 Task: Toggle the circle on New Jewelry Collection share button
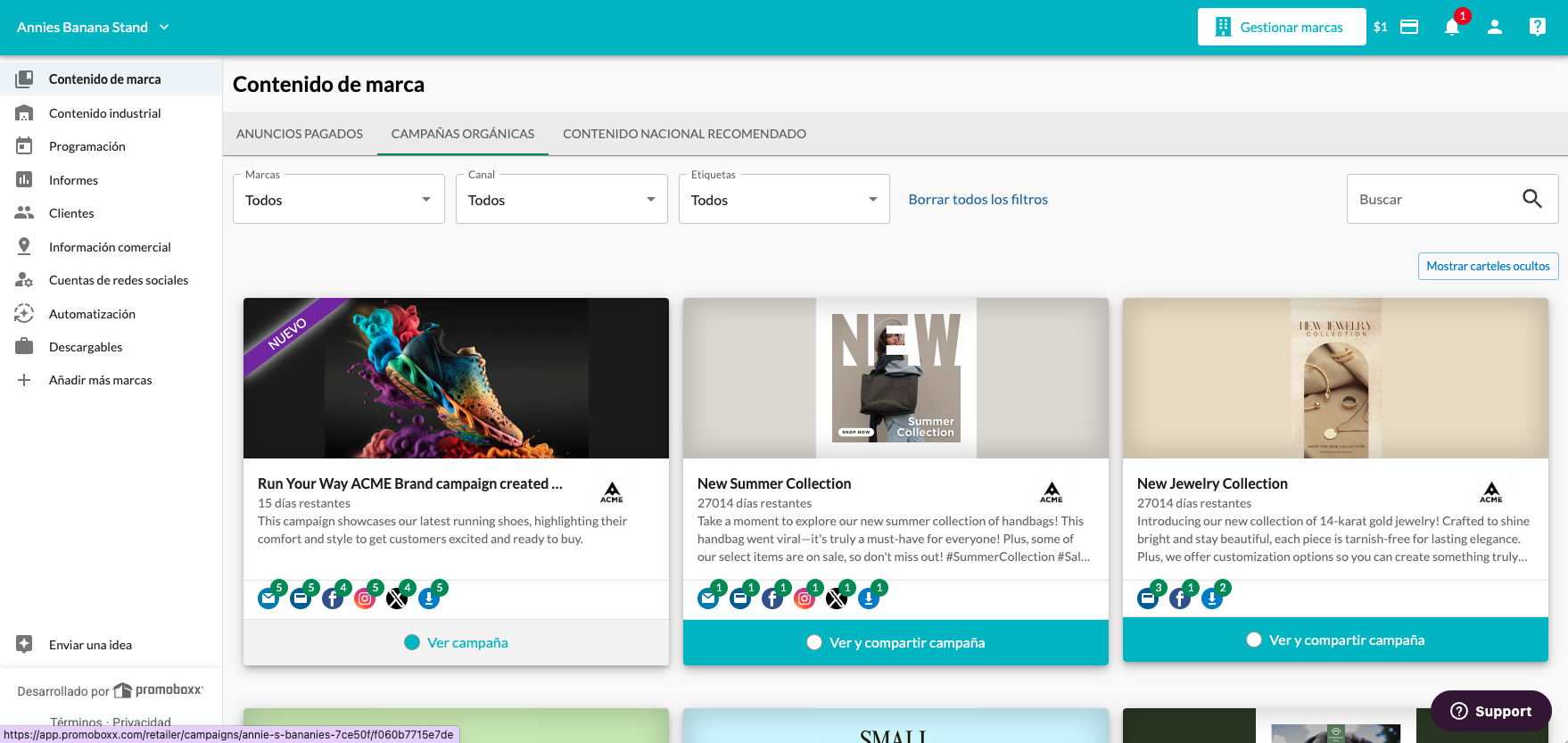[1254, 640]
